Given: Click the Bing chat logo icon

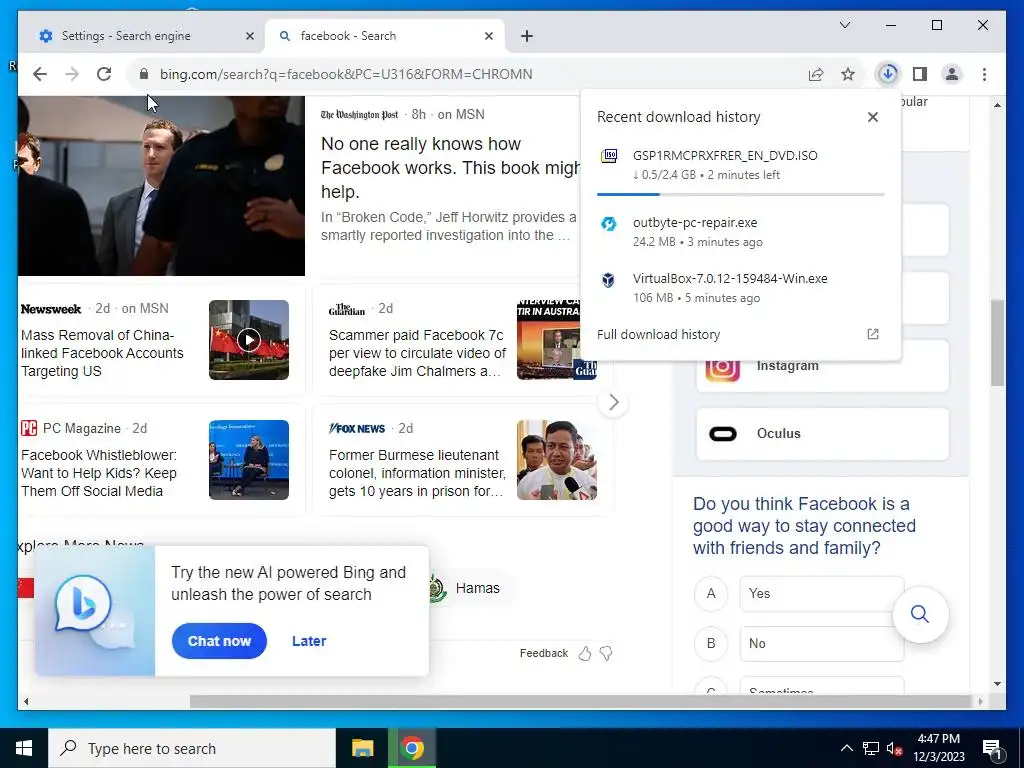Looking at the screenshot, I should pos(83,604).
